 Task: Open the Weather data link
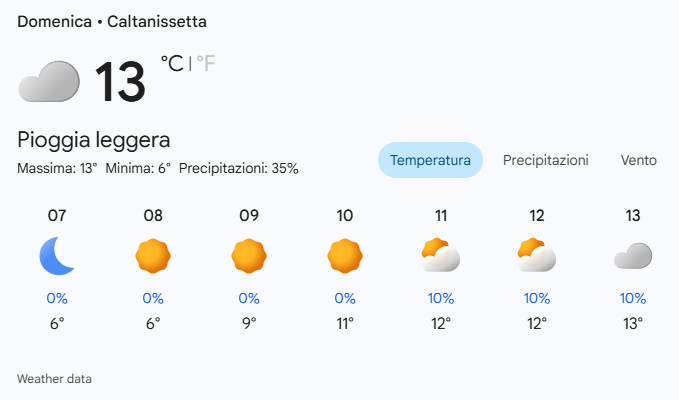[54, 379]
